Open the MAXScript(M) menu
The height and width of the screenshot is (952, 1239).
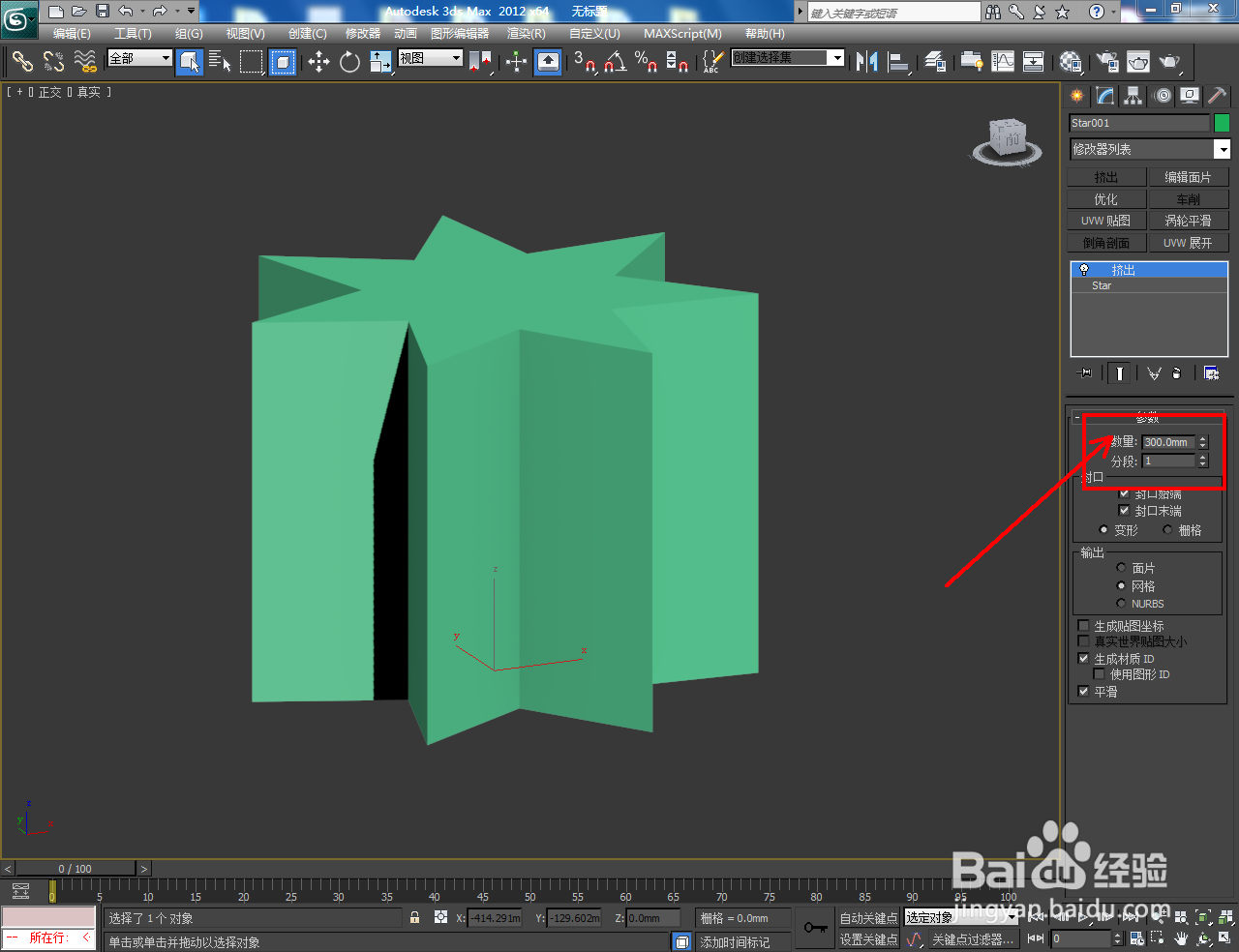tap(683, 34)
